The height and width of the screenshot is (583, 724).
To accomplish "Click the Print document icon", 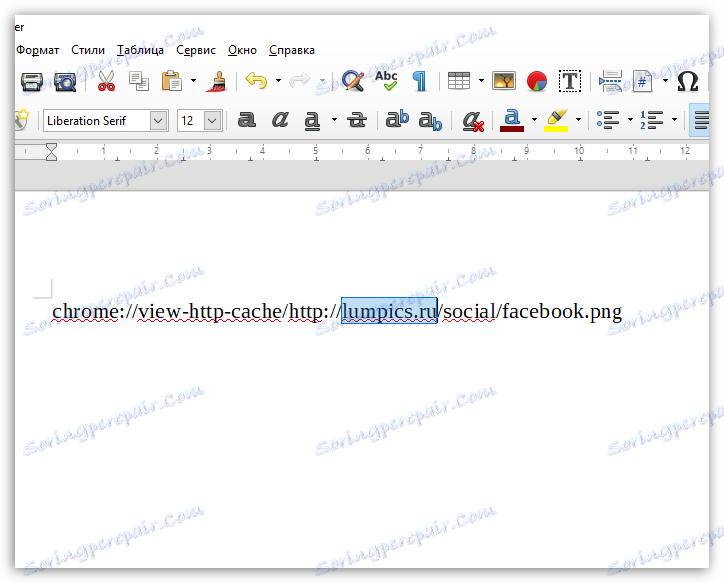I will point(32,82).
